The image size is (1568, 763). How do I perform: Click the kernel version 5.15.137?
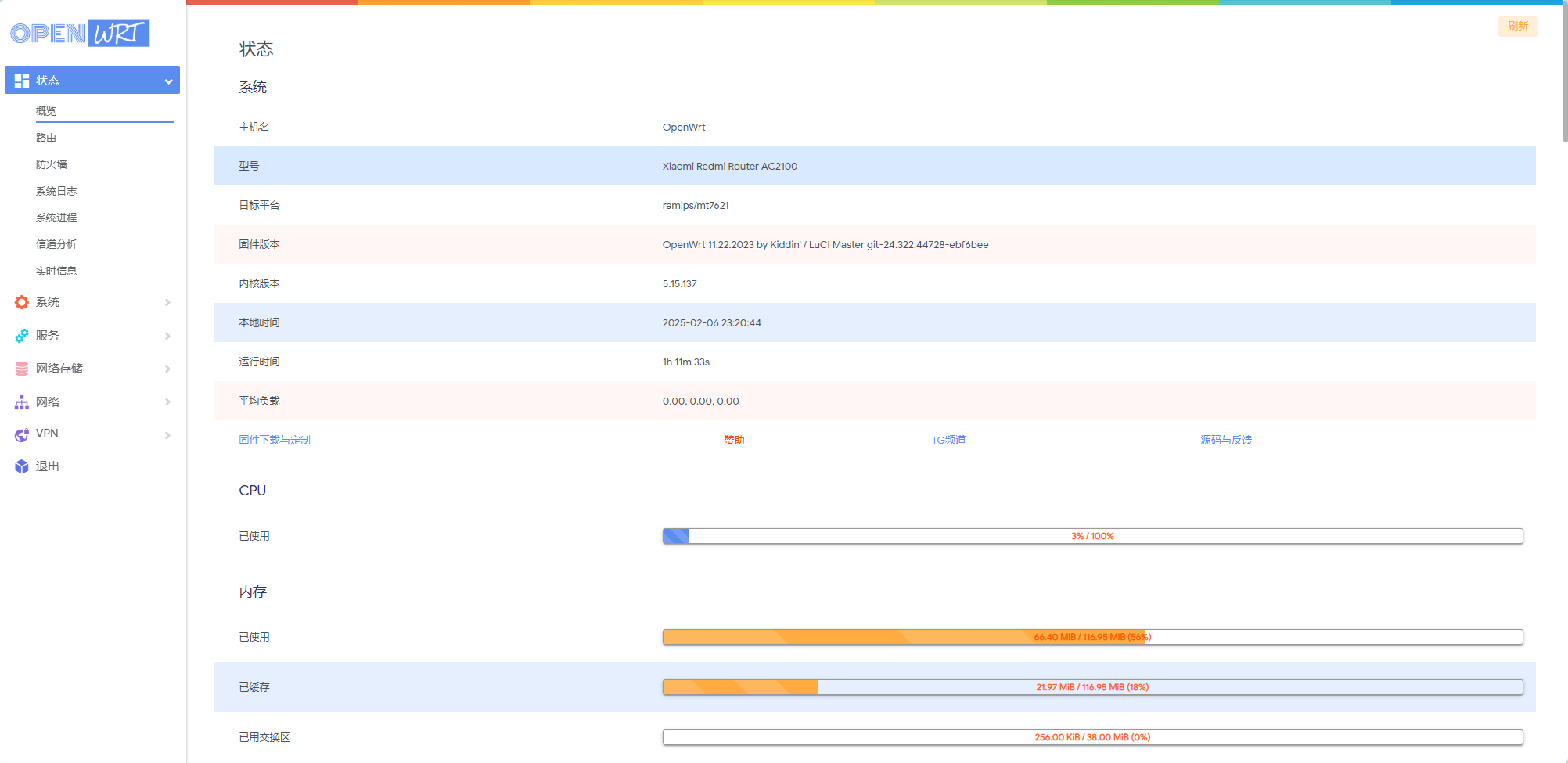[679, 284]
